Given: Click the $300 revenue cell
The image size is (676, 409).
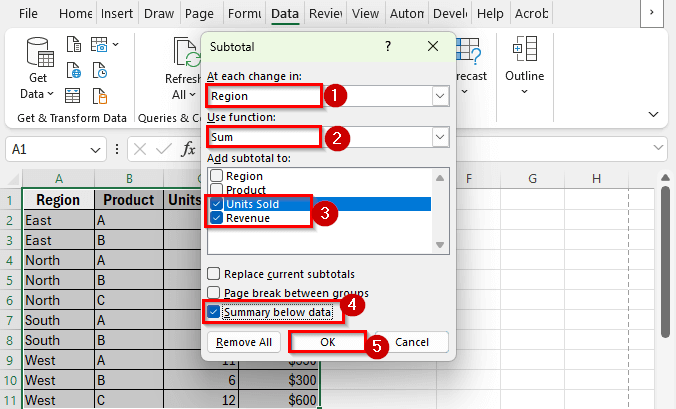Looking at the screenshot, I should click(279, 380).
